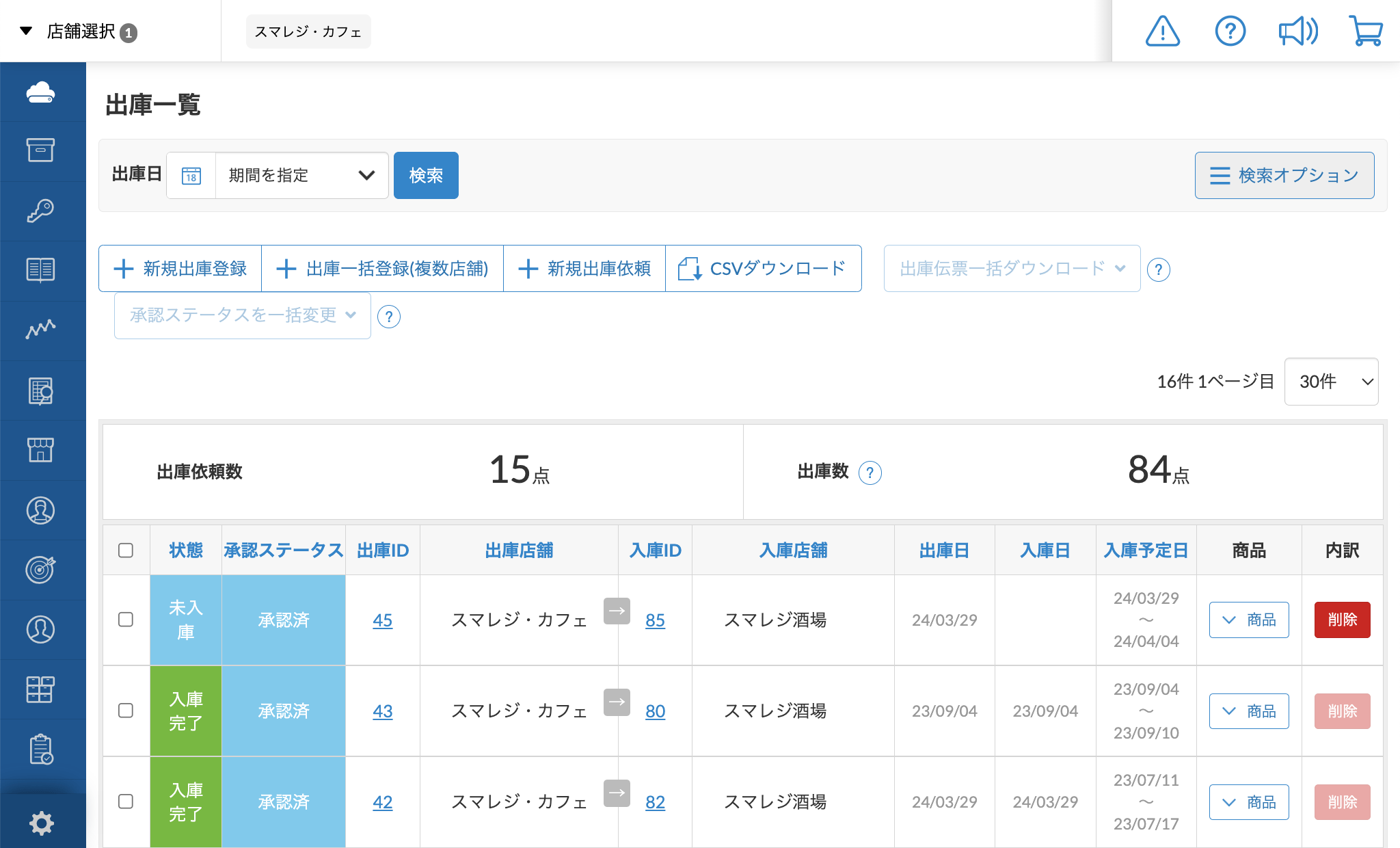Image resolution: width=1400 pixels, height=848 pixels.
Task: Toggle the checkbox for 出庫ID 43 row
Action: click(126, 711)
